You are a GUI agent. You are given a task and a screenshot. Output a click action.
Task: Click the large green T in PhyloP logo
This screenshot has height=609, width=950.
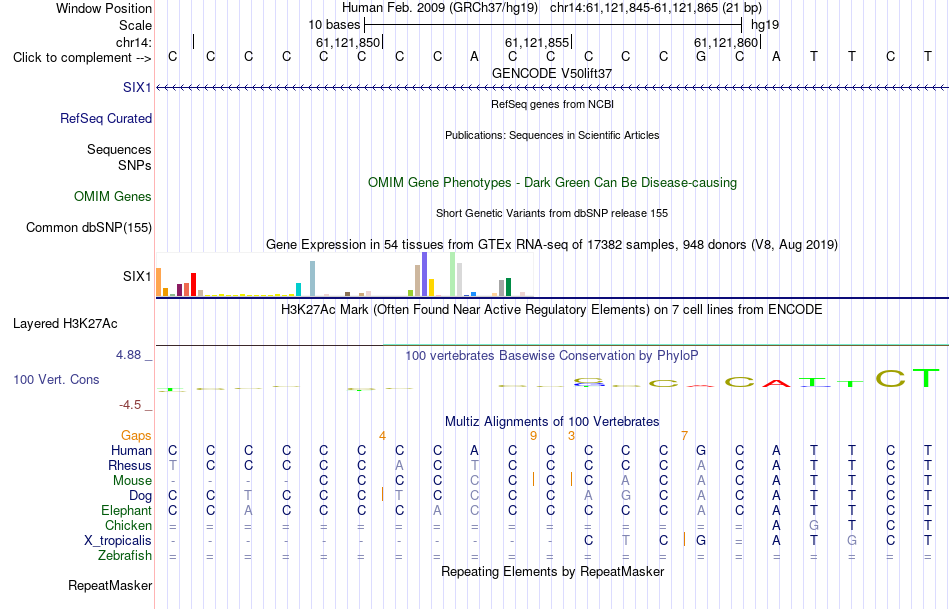pos(927,378)
